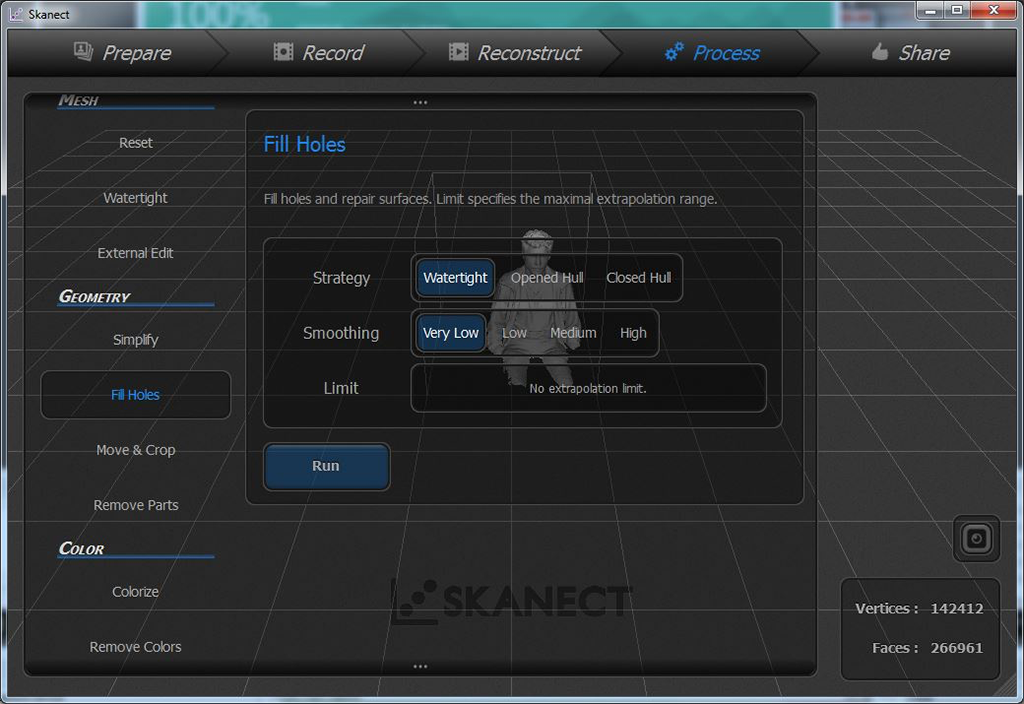
Task: Select Fill Holes in sidebar
Action: pos(135,394)
